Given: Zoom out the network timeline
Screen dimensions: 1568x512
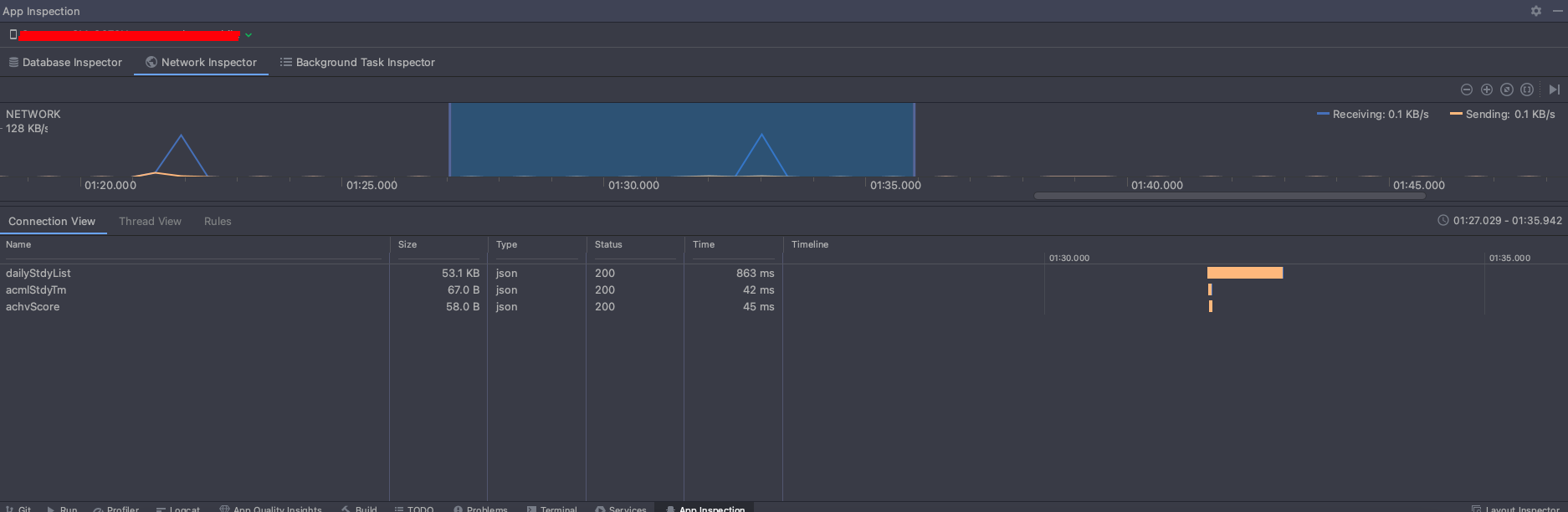Looking at the screenshot, I should (1466, 90).
